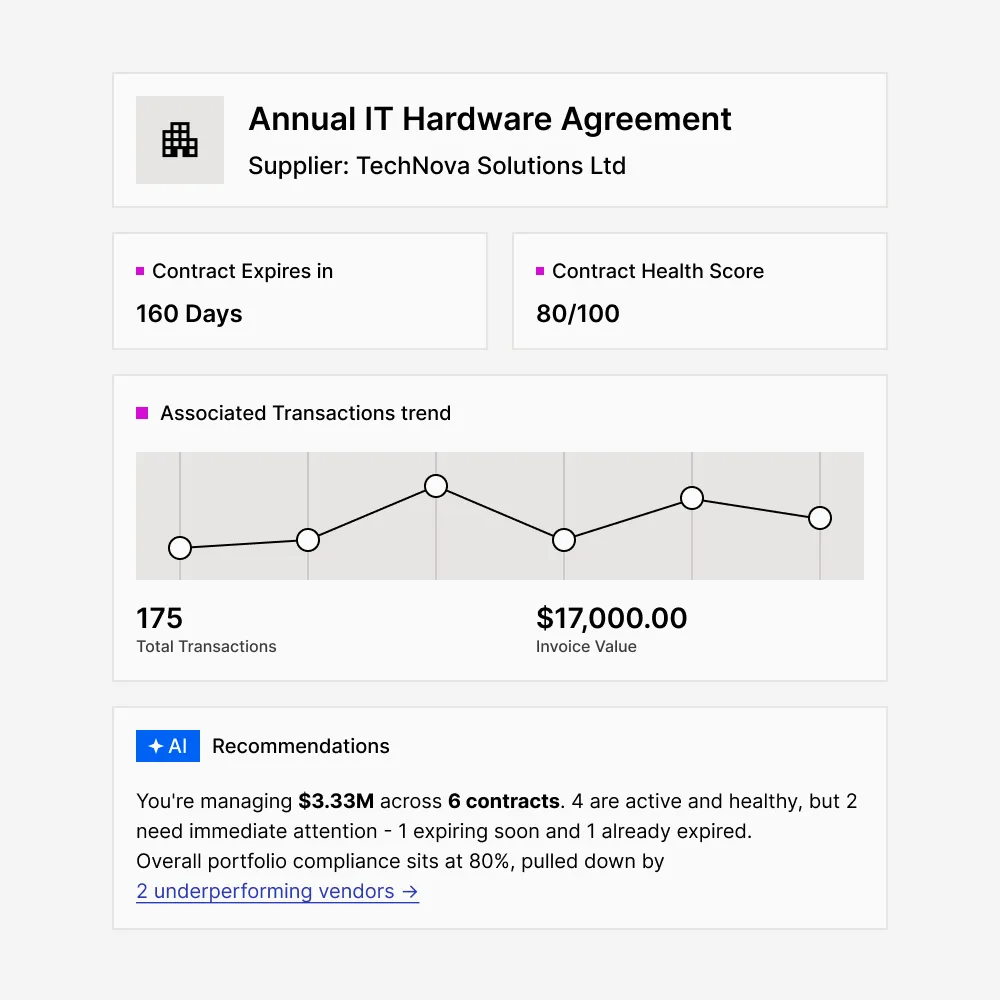Viewport: 1000px width, 1000px height.
Task: Open the 80/100 contract health score card
Action: pyautogui.click(x=700, y=291)
